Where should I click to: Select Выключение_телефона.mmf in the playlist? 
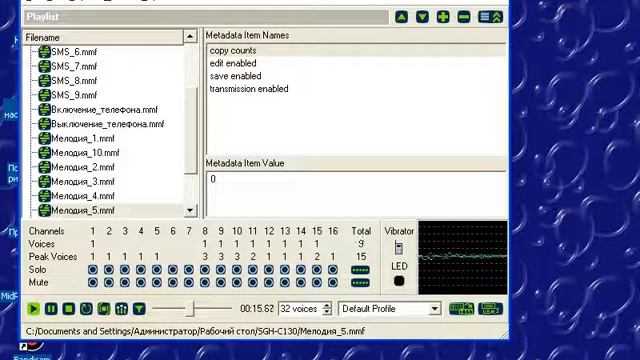click(107, 124)
